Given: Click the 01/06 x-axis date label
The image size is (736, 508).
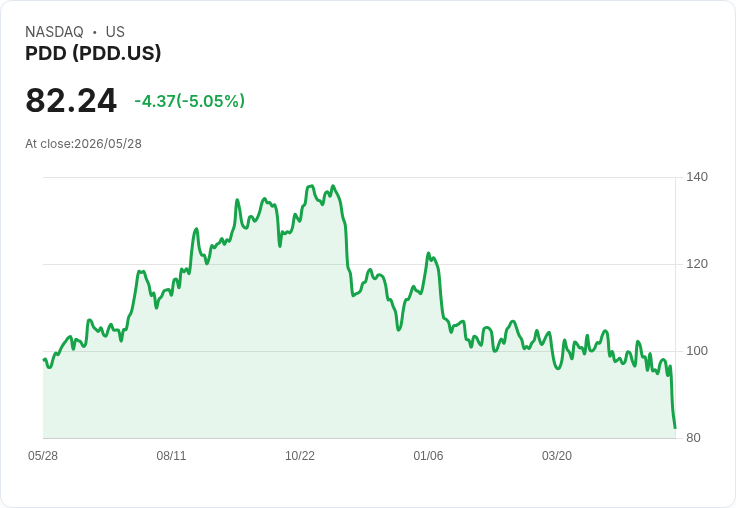Looking at the screenshot, I should point(428,456).
